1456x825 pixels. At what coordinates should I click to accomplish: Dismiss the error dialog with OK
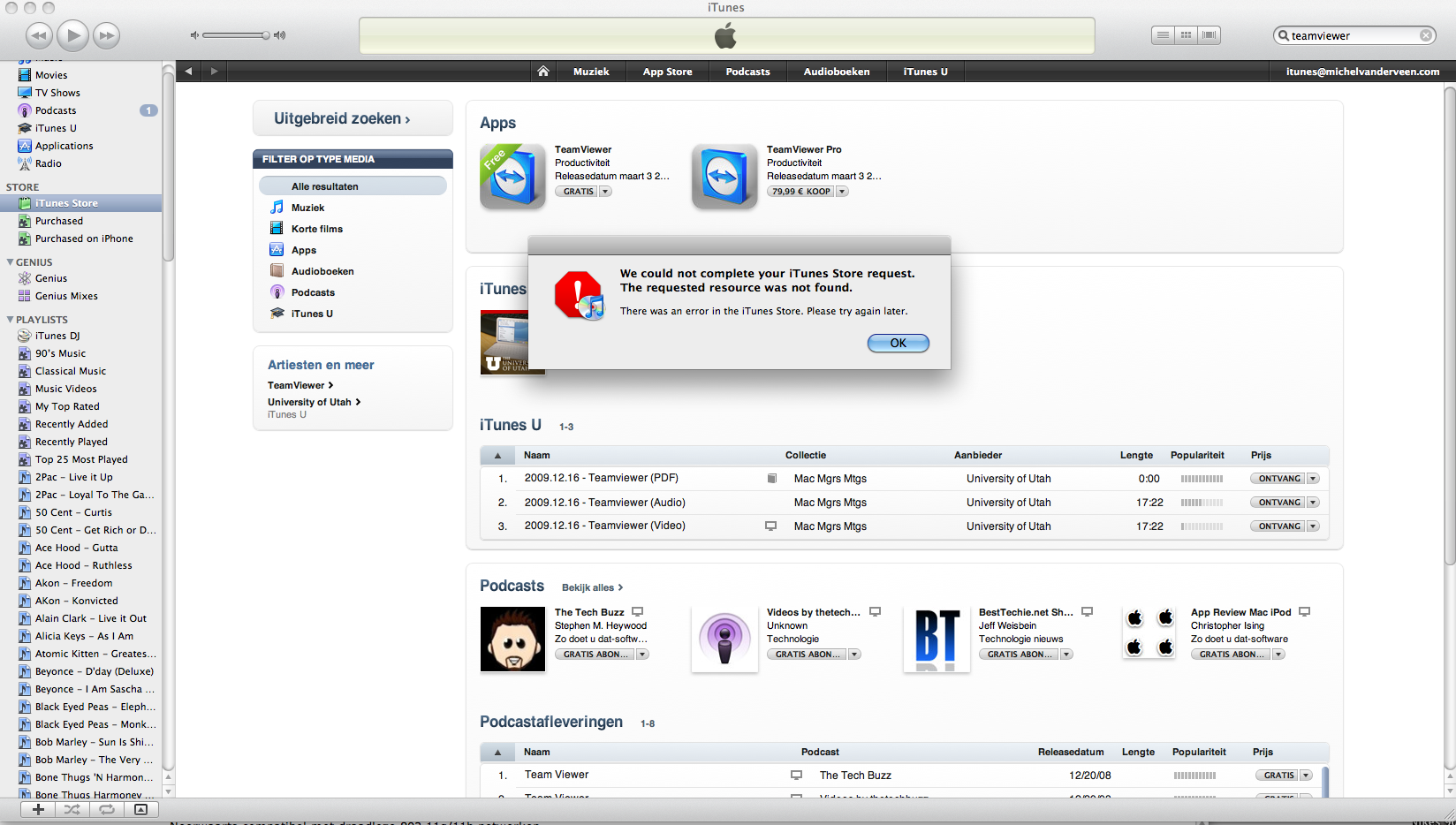click(x=898, y=343)
